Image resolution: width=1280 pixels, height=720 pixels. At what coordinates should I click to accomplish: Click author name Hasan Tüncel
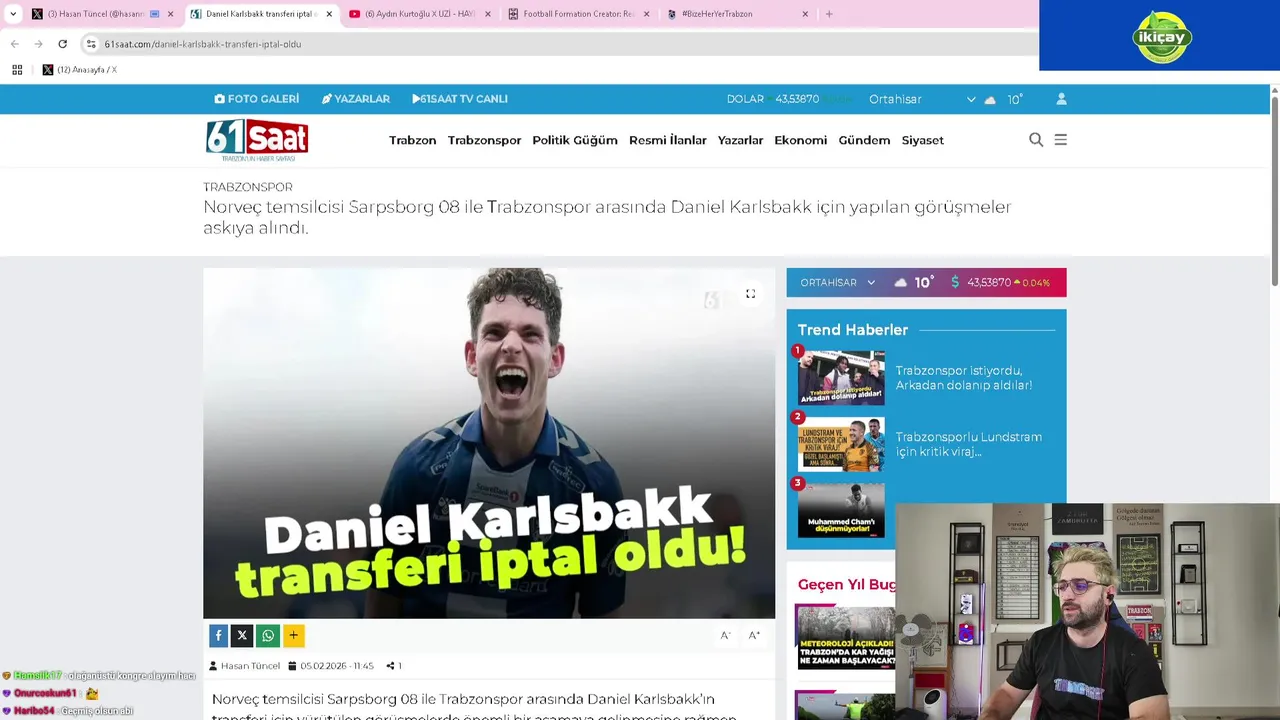pos(250,666)
